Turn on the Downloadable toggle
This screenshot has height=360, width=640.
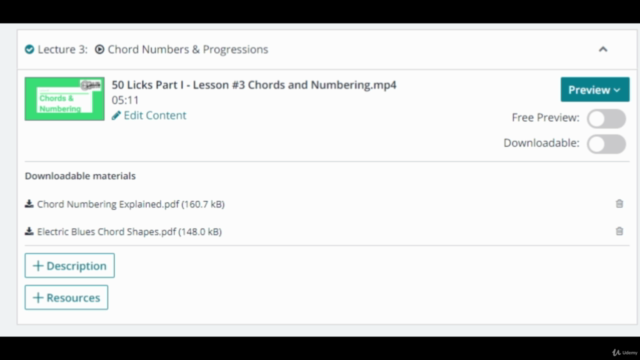tap(607, 144)
